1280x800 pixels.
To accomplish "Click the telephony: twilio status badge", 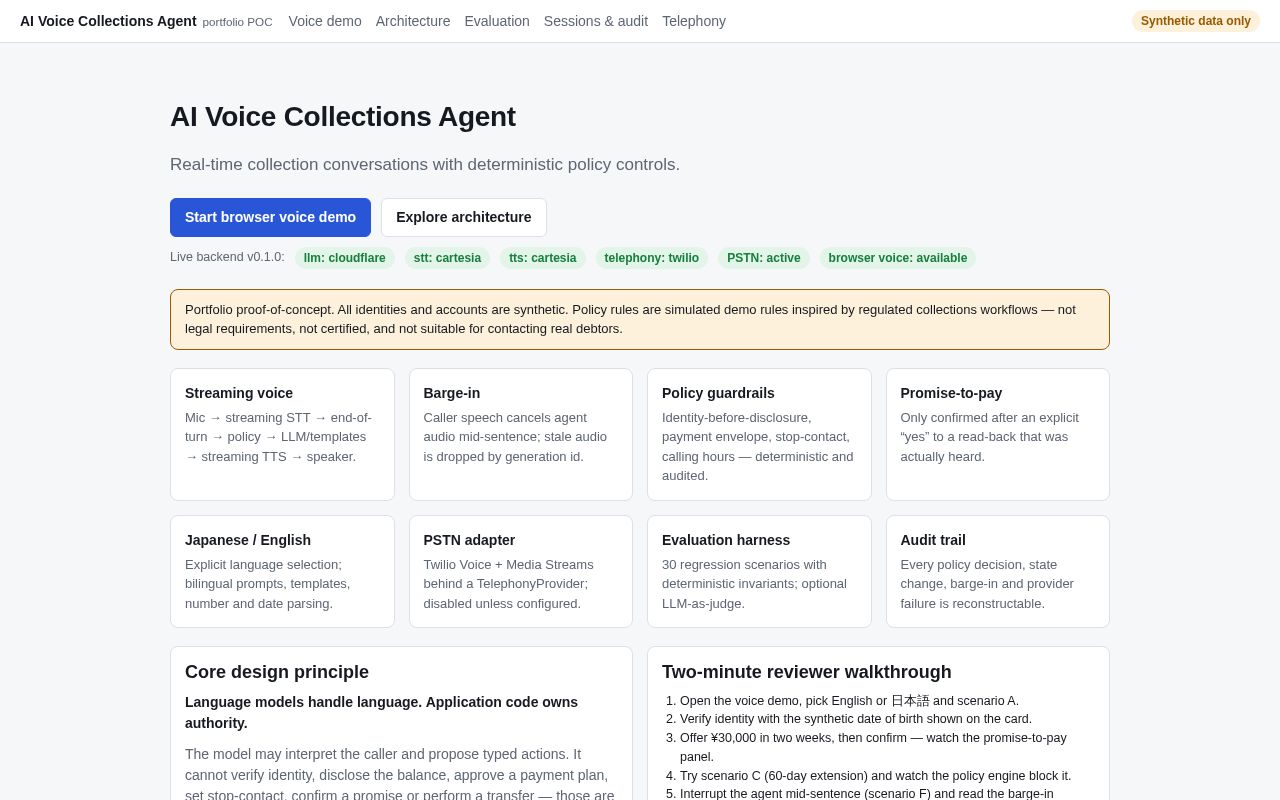I will 652,258.
